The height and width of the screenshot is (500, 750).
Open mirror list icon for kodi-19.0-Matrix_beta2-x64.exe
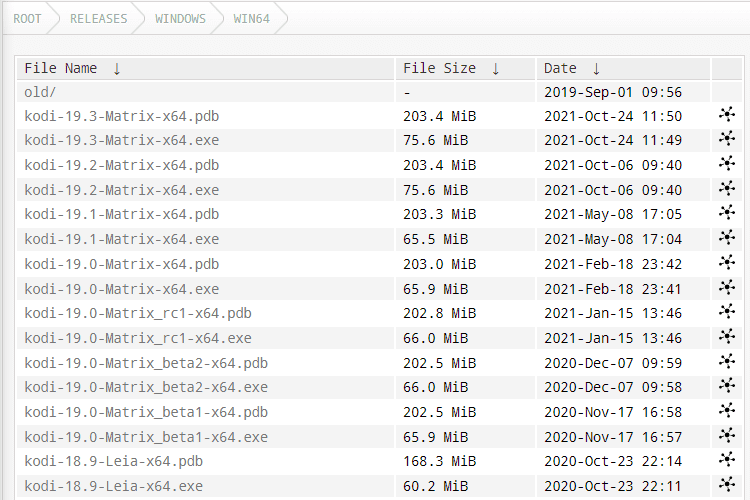(x=727, y=386)
